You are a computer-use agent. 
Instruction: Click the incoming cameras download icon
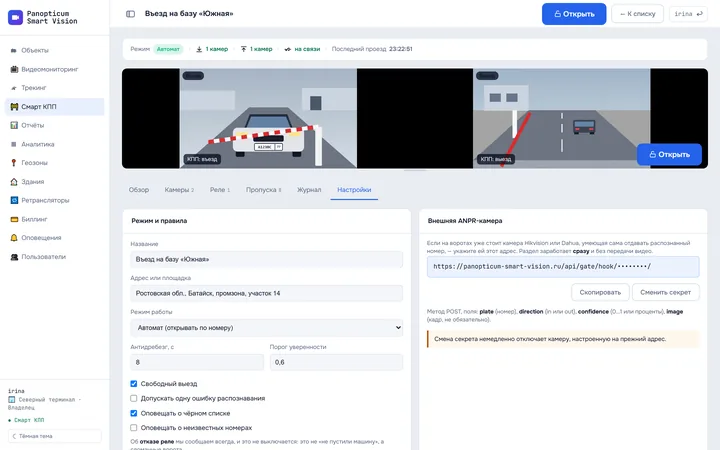(199, 49)
